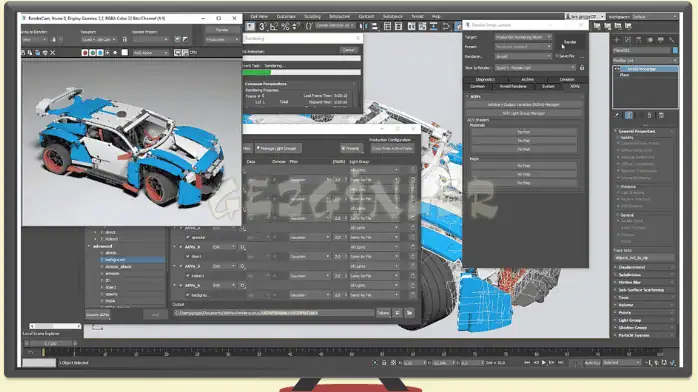Open the Area to Render dropdown
Screen dimensions: 698x392
tap(34, 40)
